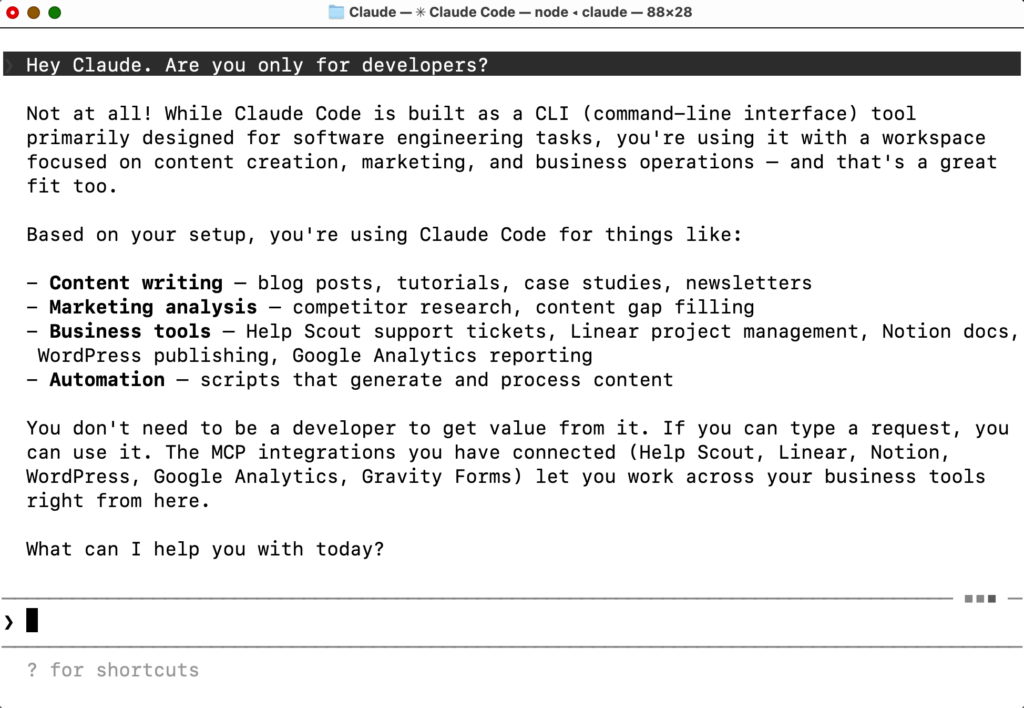Click the middle gray square indicator above the prompt

point(980,598)
